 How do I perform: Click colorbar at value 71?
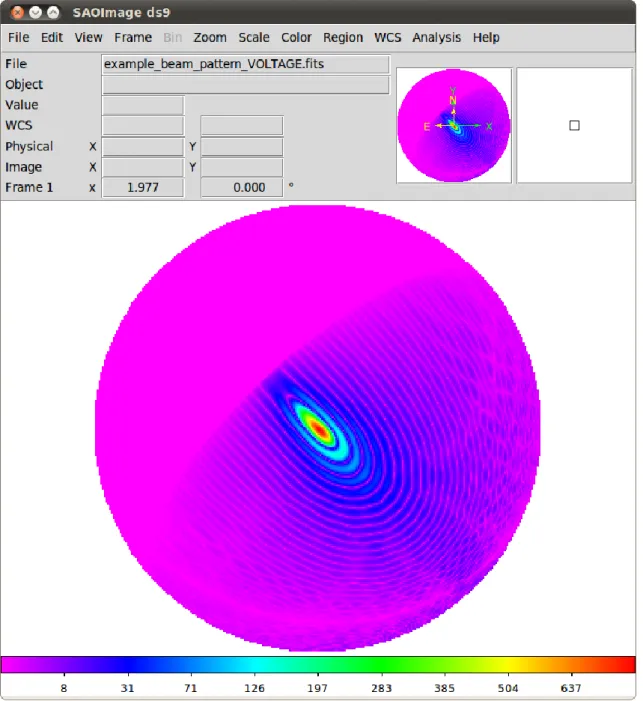click(191, 664)
